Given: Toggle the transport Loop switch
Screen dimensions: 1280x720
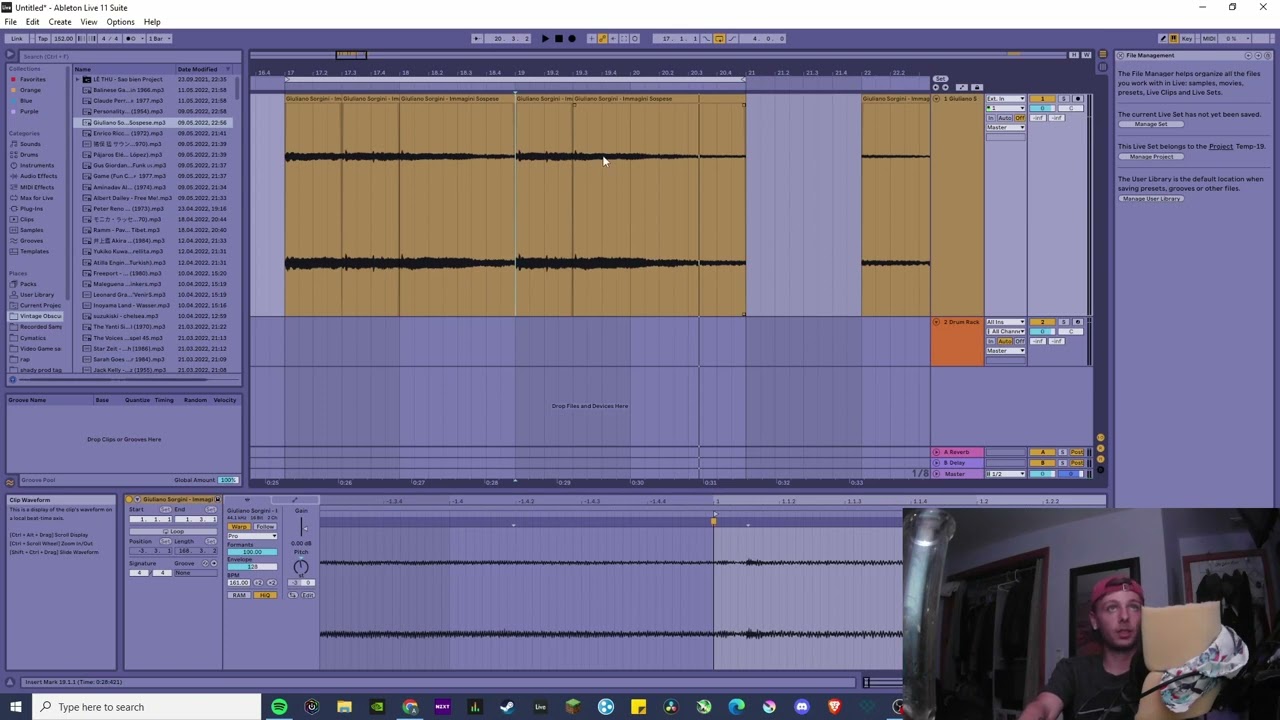Looking at the screenshot, I should tap(719, 39).
